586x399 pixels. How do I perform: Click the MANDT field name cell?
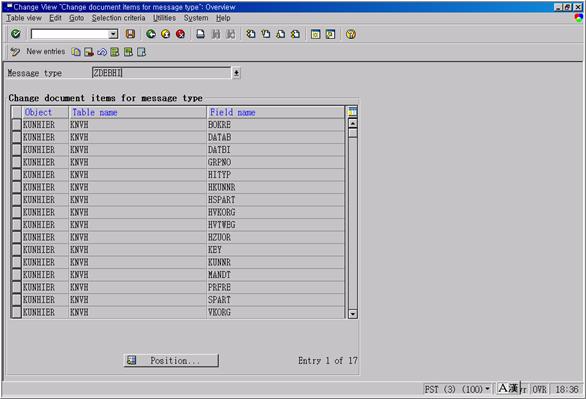pyautogui.click(x=275, y=275)
